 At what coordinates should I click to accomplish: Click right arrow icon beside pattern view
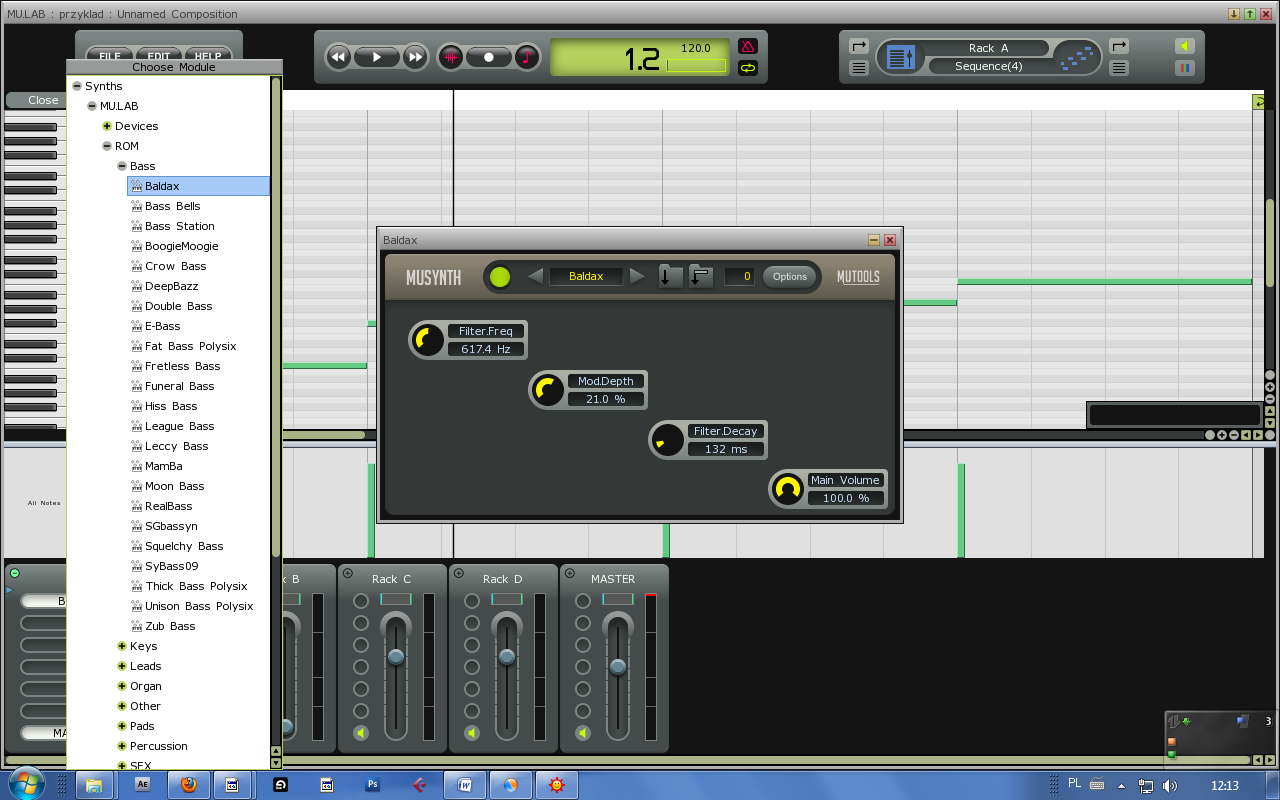coord(1119,46)
